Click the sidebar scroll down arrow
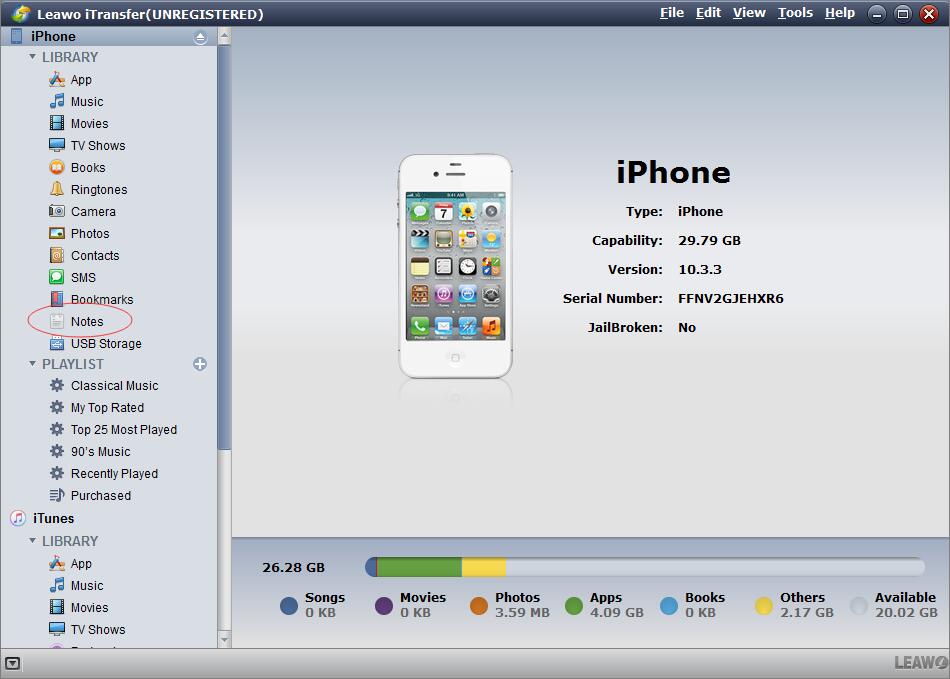The width and height of the screenshot is (950, 679). tap(224, 639)
